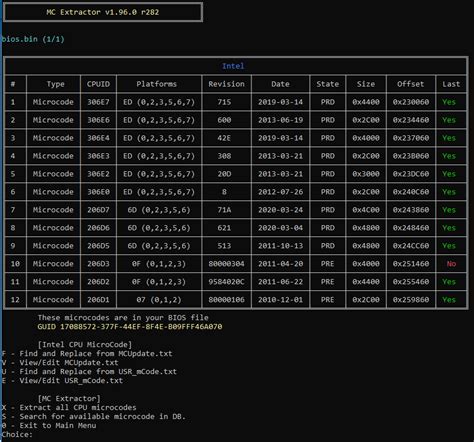This screenshot has width=474, height=442.
Task: Click the Offset column header
Action: [x=411, y=84]
